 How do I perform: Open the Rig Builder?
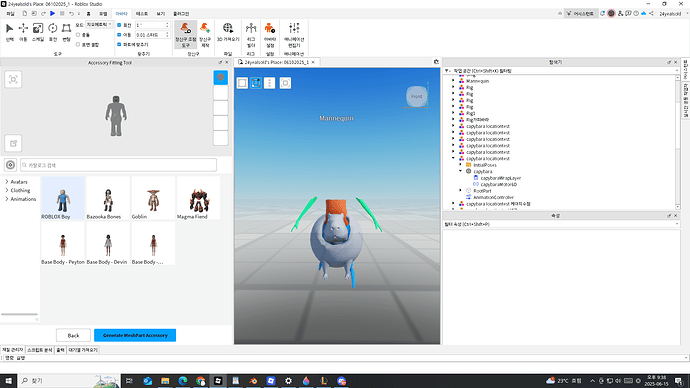[x=251, y=35]
